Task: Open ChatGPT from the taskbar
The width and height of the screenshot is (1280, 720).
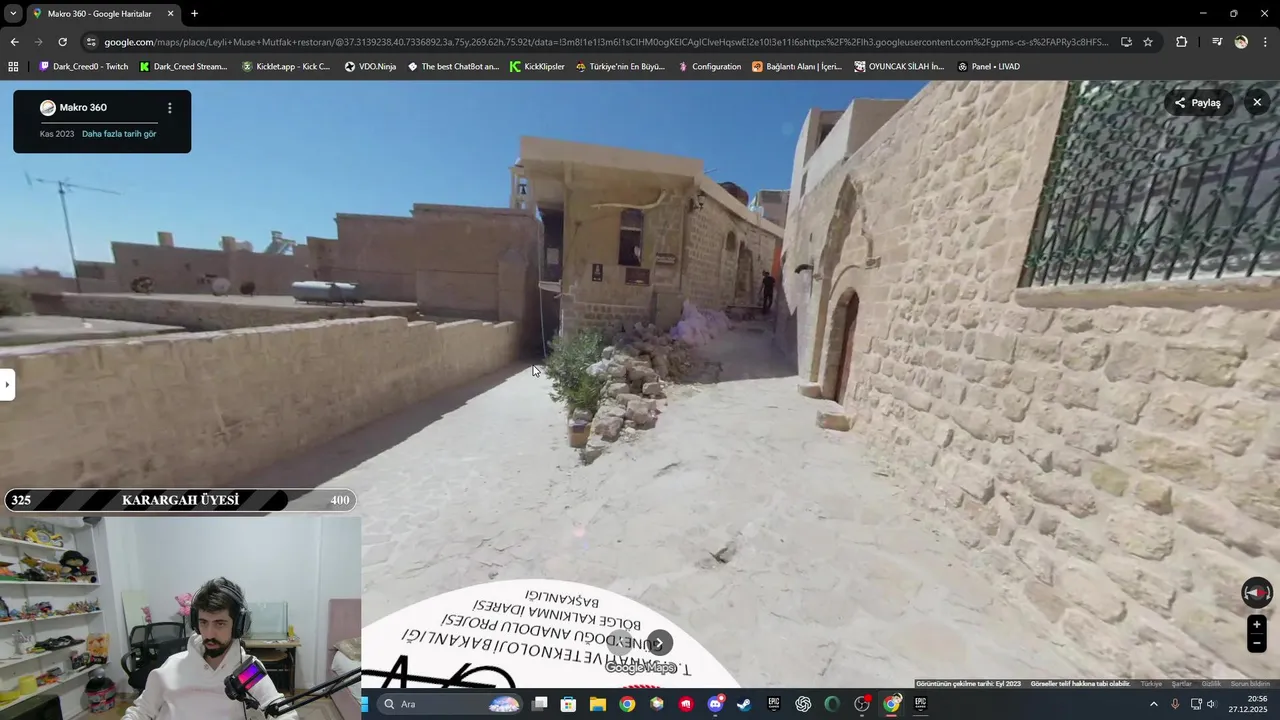Action: tap(803, 704)
